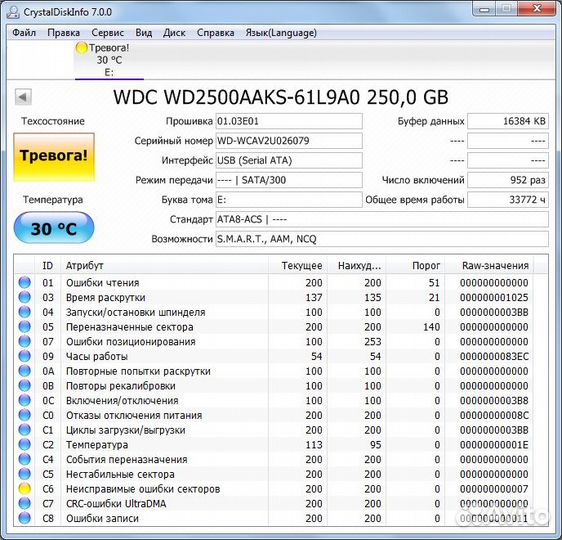Click the Стандарт field ATA8-ACS
Image resolution: width=562 pixels, height=540 pixels.
click(382, 219)
